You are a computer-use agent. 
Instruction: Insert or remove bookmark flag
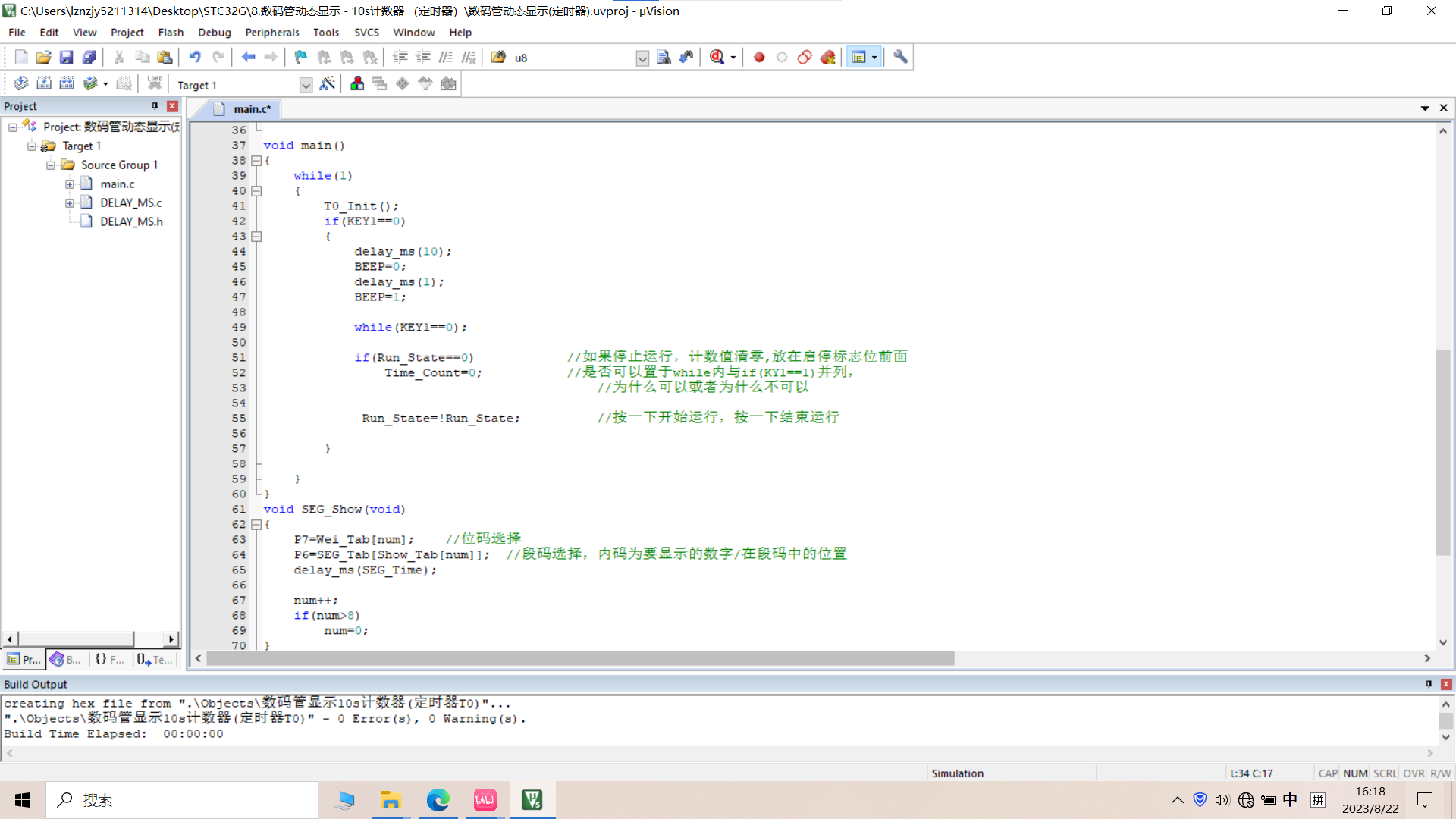tap(301, 57)
